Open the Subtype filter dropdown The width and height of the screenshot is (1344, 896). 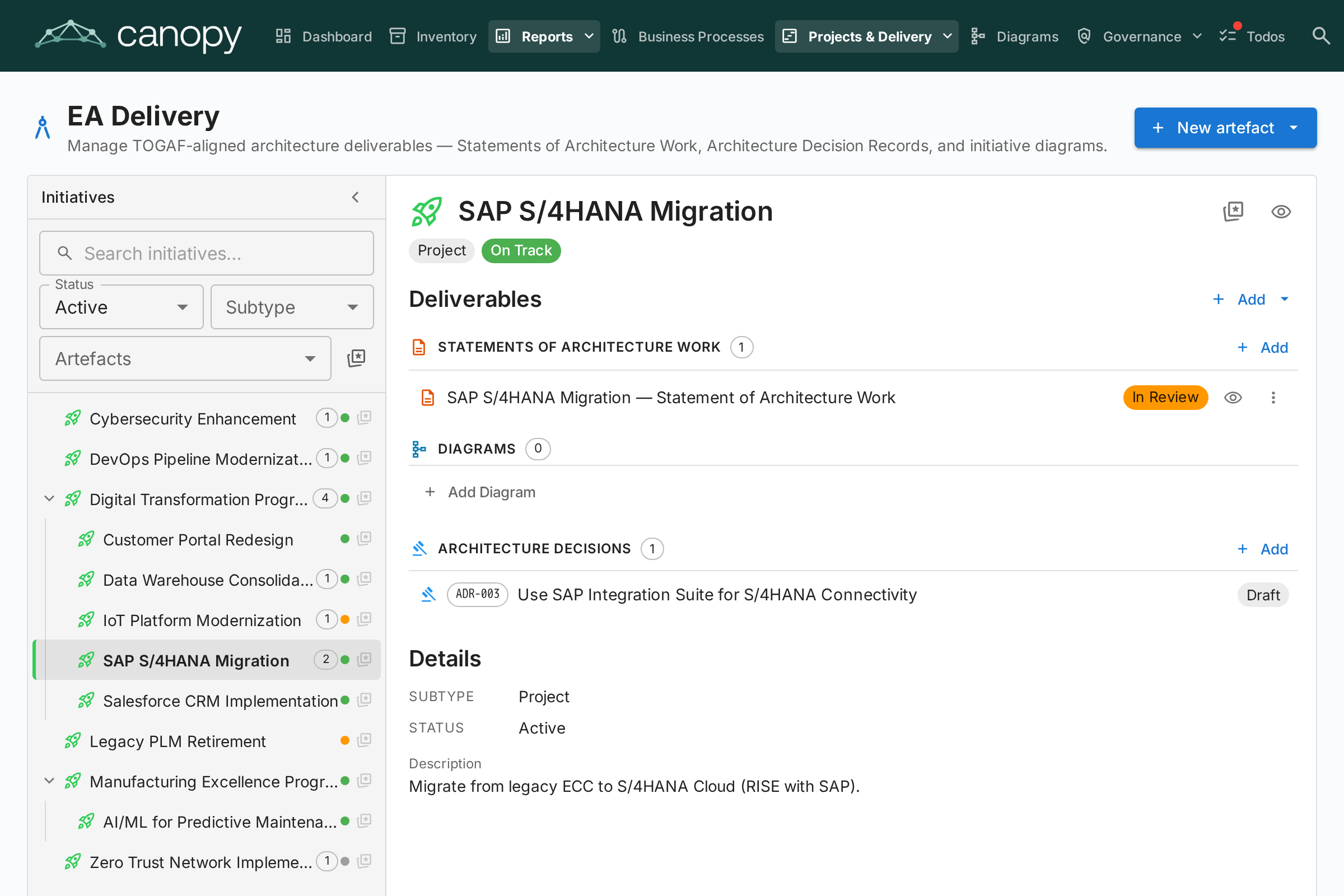point(292,307)
